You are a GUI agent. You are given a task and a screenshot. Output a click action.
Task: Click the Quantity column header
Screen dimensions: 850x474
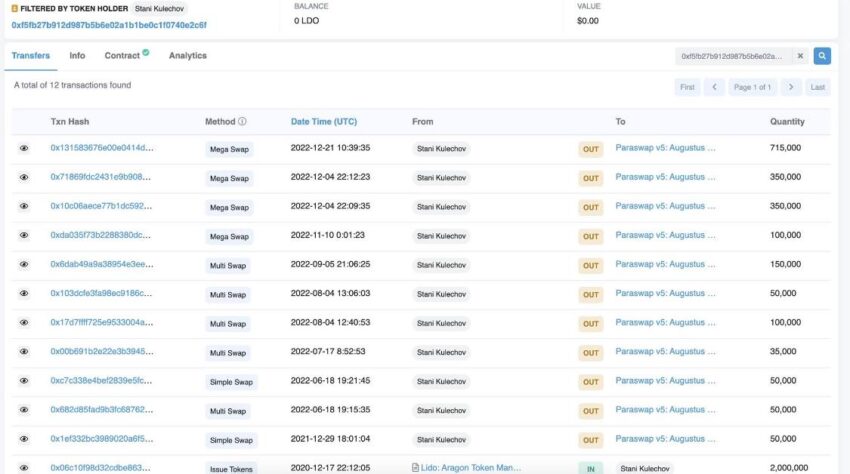coord(787,121)
